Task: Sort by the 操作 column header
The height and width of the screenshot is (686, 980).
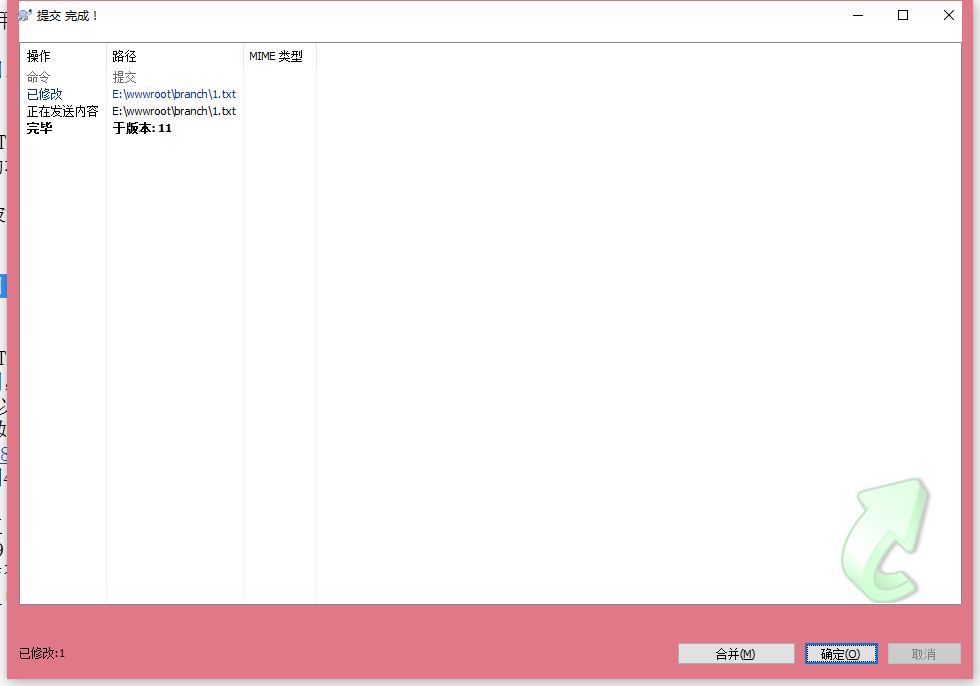Action: [x=62, y=56]
